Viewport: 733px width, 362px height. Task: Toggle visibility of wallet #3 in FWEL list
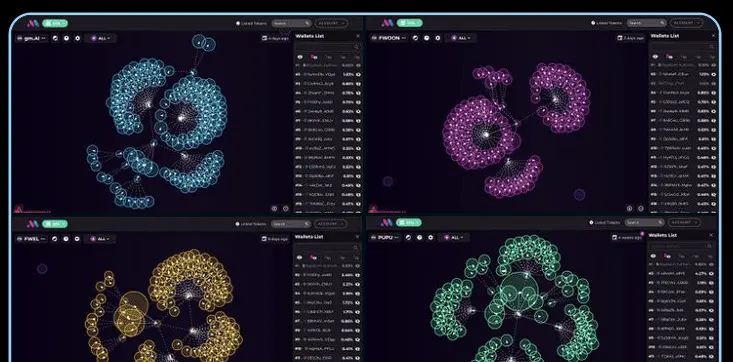click(x=358, y=284)
